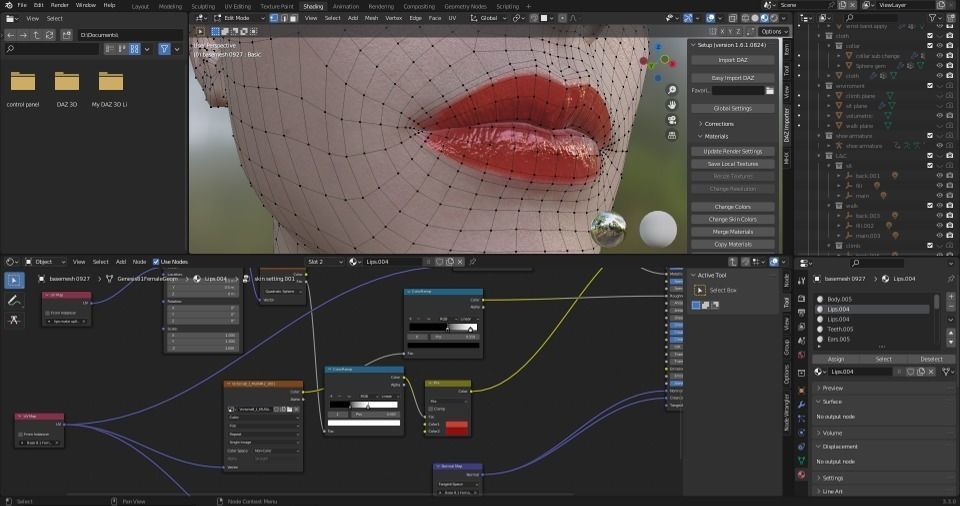Viewport: 960px width, 506px height.
Task: Open the Render menu
Action: click(60, 5)
